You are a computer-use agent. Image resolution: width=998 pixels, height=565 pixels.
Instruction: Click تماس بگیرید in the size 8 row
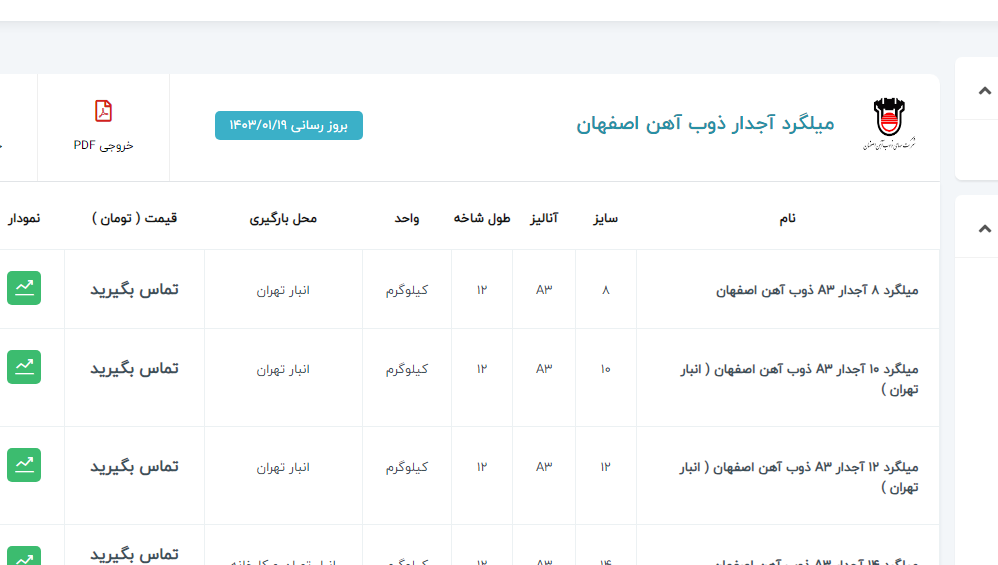[x=134, y=289]
